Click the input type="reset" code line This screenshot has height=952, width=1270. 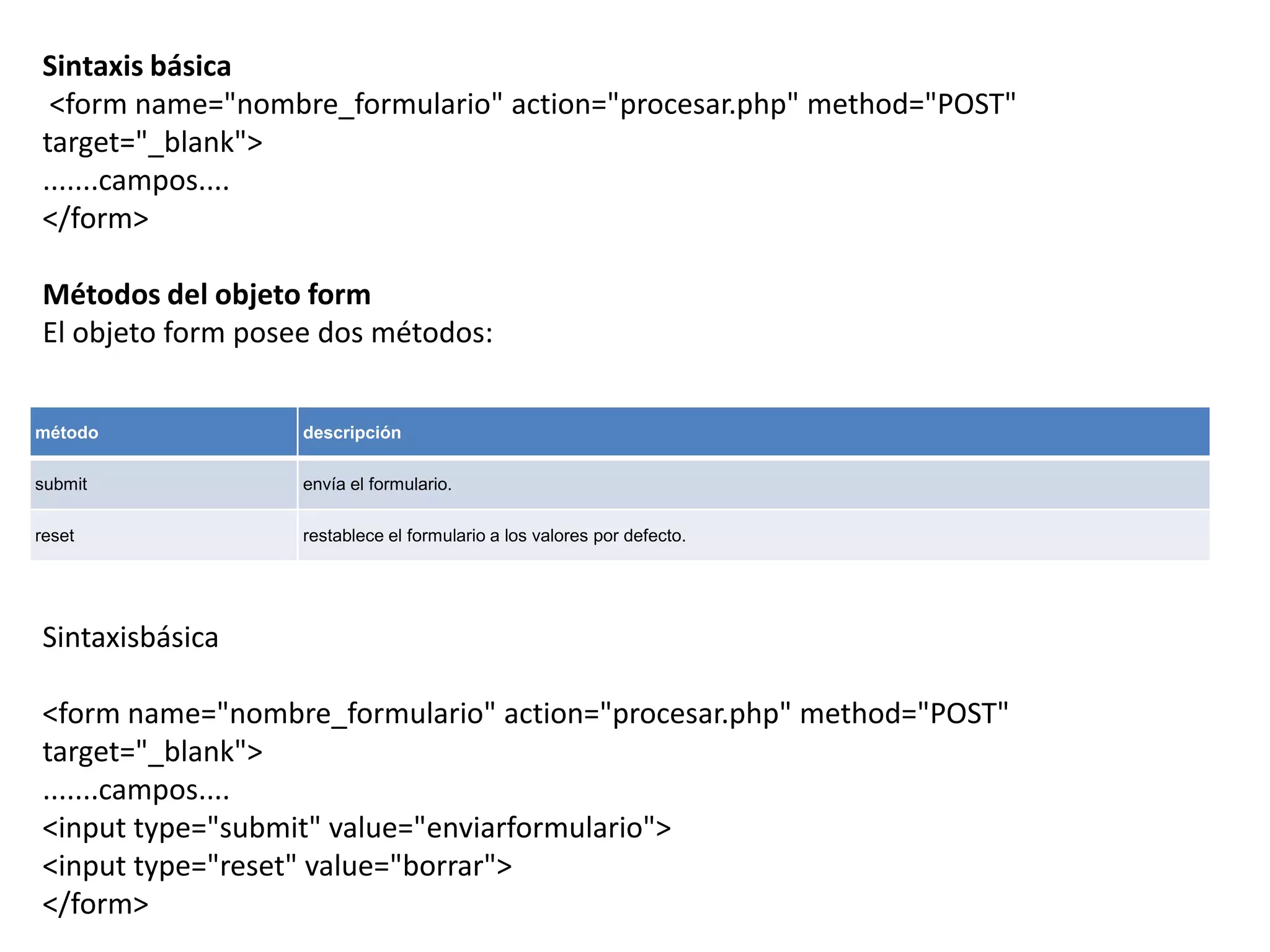(x=277, y=866)
